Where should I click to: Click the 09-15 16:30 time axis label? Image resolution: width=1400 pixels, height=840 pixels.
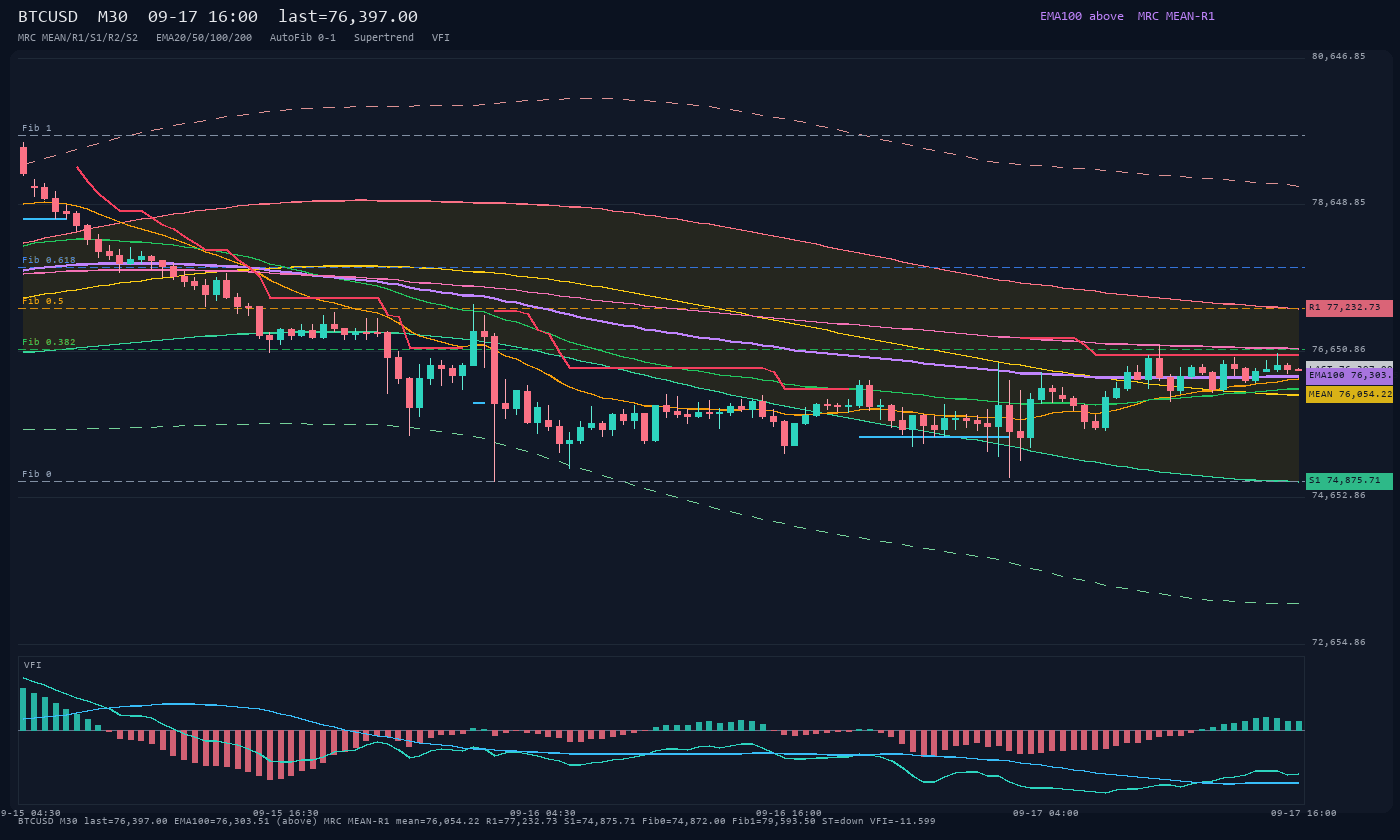[x=286, y=813]
